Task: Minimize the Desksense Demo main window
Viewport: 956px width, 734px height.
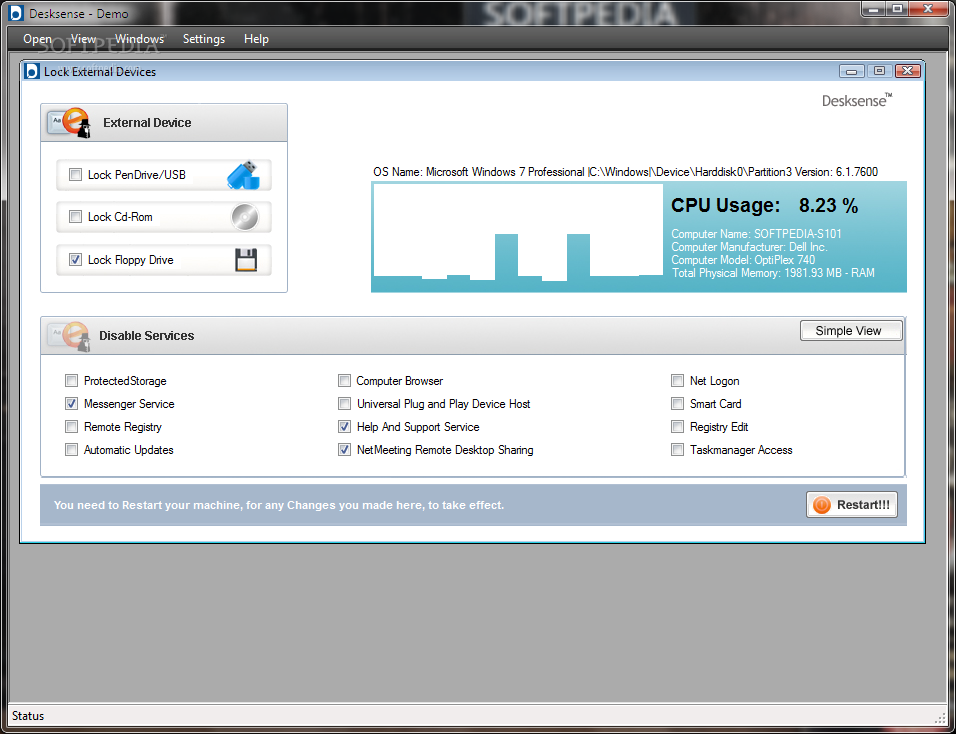Action: pos(874,9)
